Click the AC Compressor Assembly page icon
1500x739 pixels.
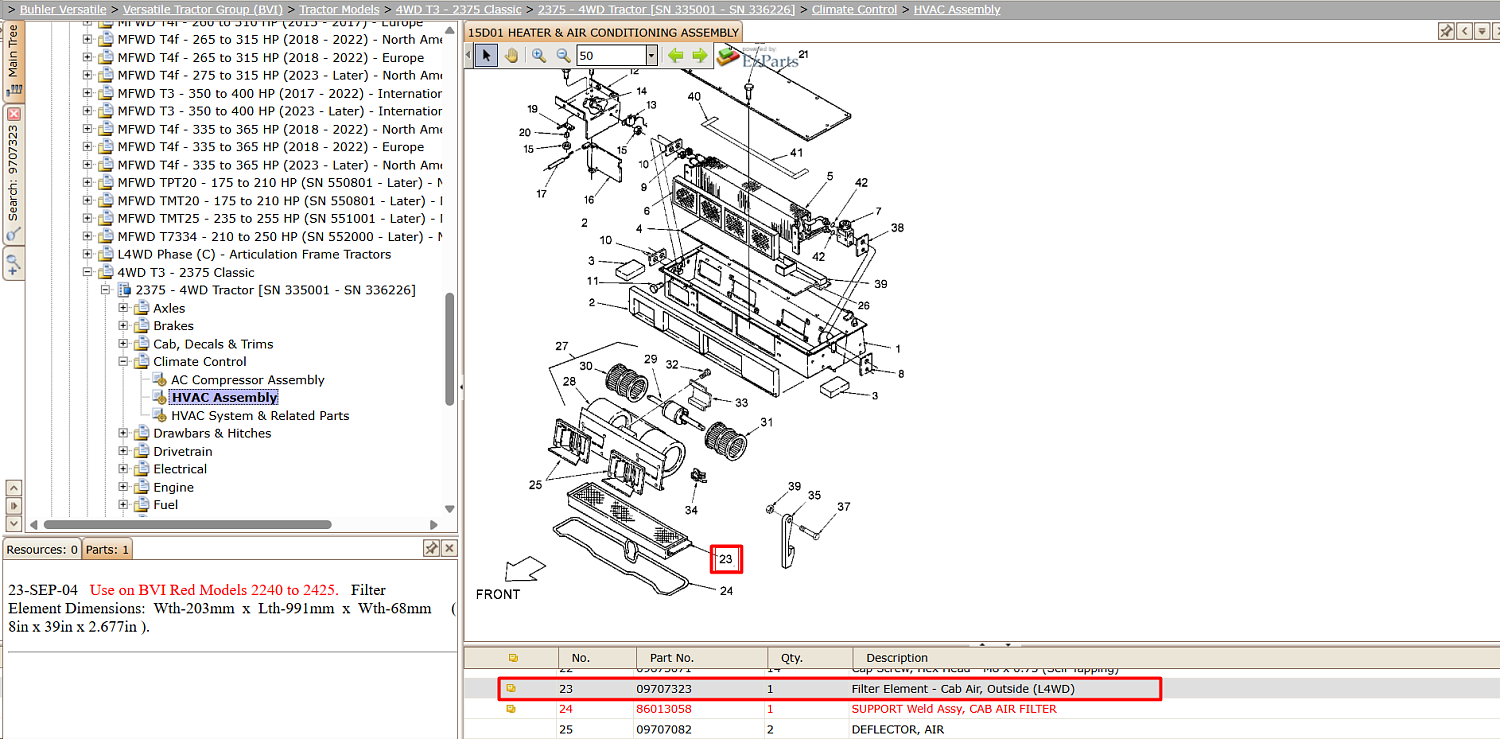tap(160, 380)
